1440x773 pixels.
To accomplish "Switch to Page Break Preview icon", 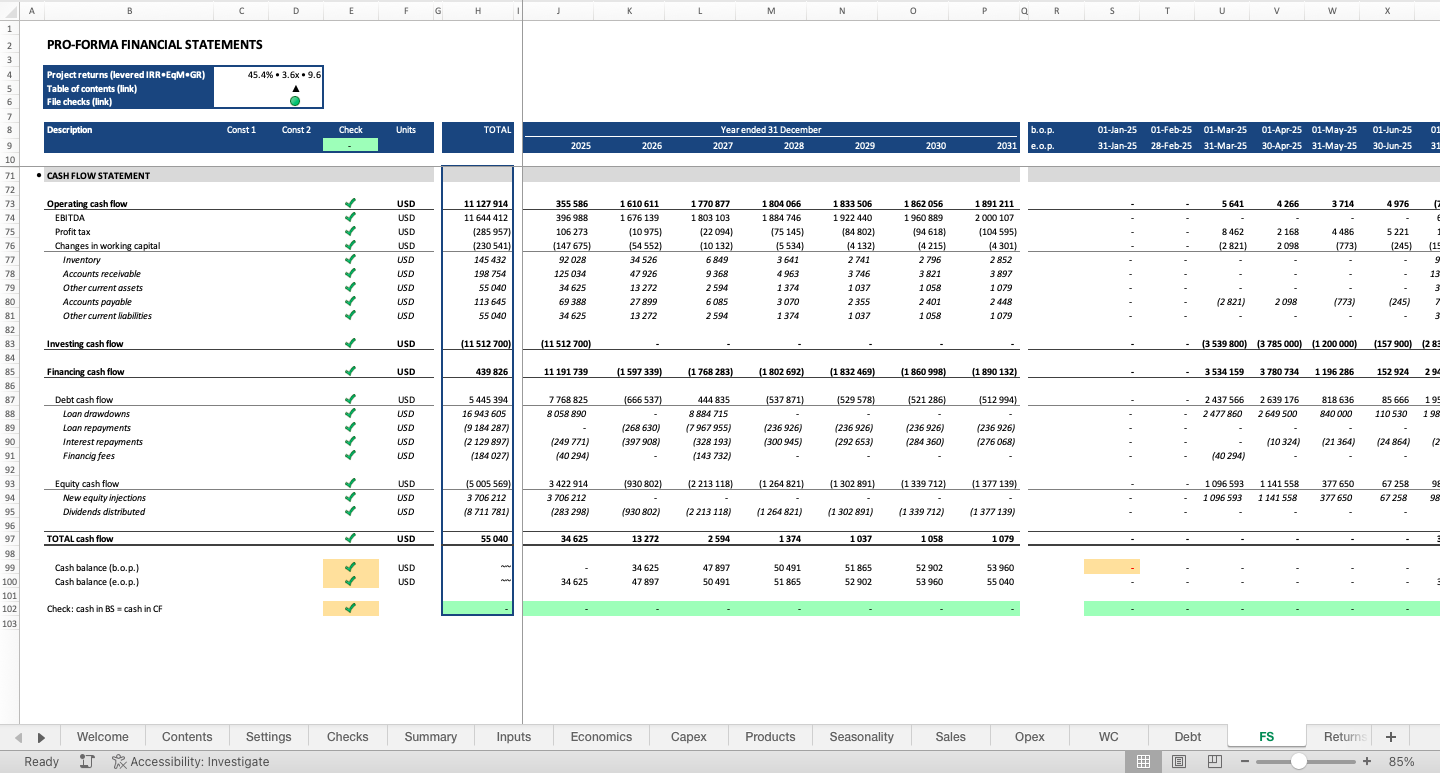I will pos(1215,761).
